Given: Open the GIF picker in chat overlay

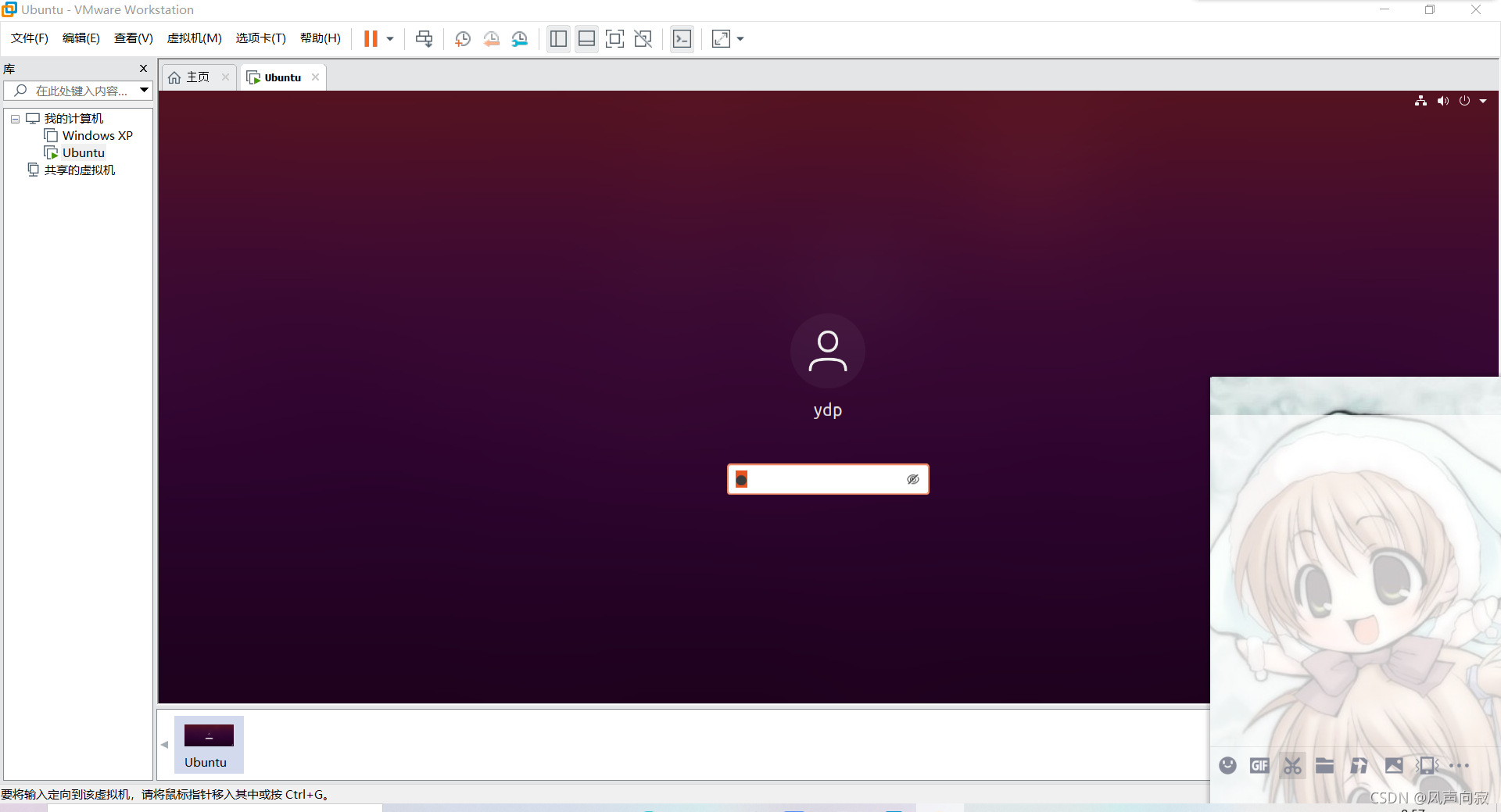Looking at the screenshot, I should coord(1259,765).
